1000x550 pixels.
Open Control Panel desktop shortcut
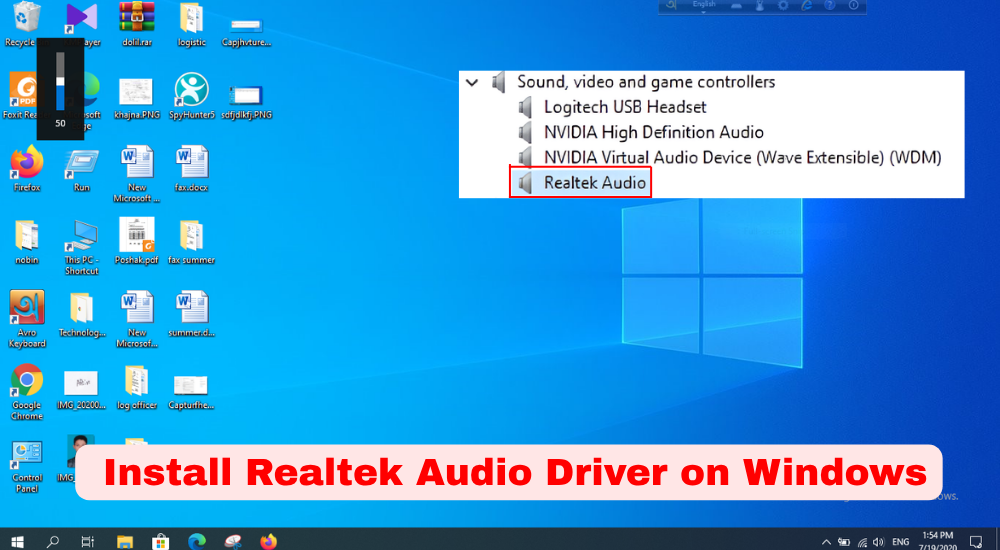pos(27,456)
